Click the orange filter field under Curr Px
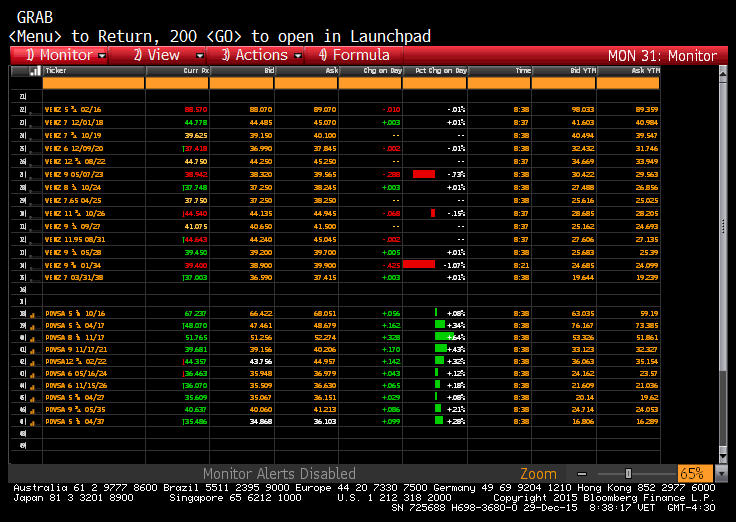 coord(177,83)
